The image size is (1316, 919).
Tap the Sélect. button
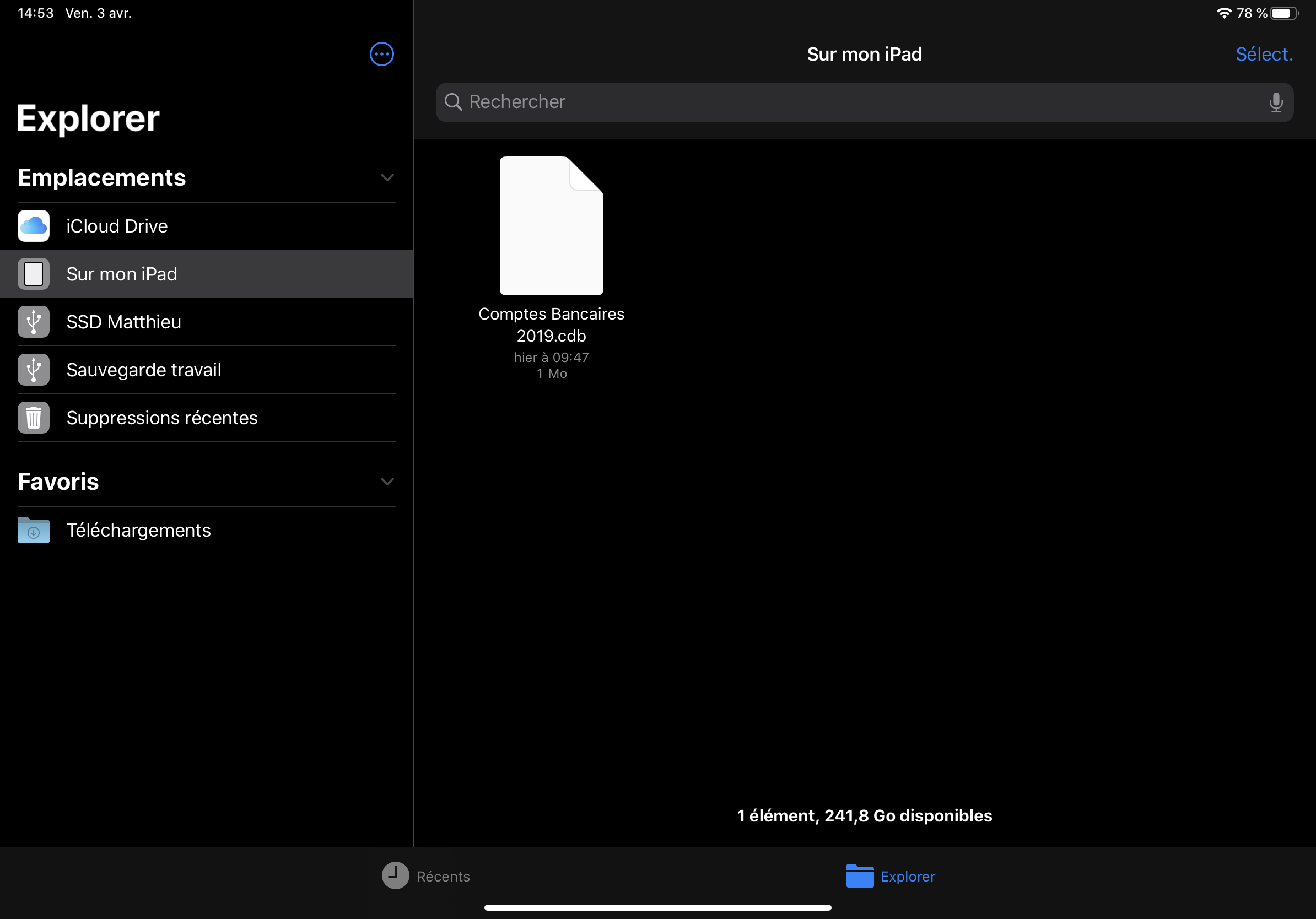tap(1264, 55)
